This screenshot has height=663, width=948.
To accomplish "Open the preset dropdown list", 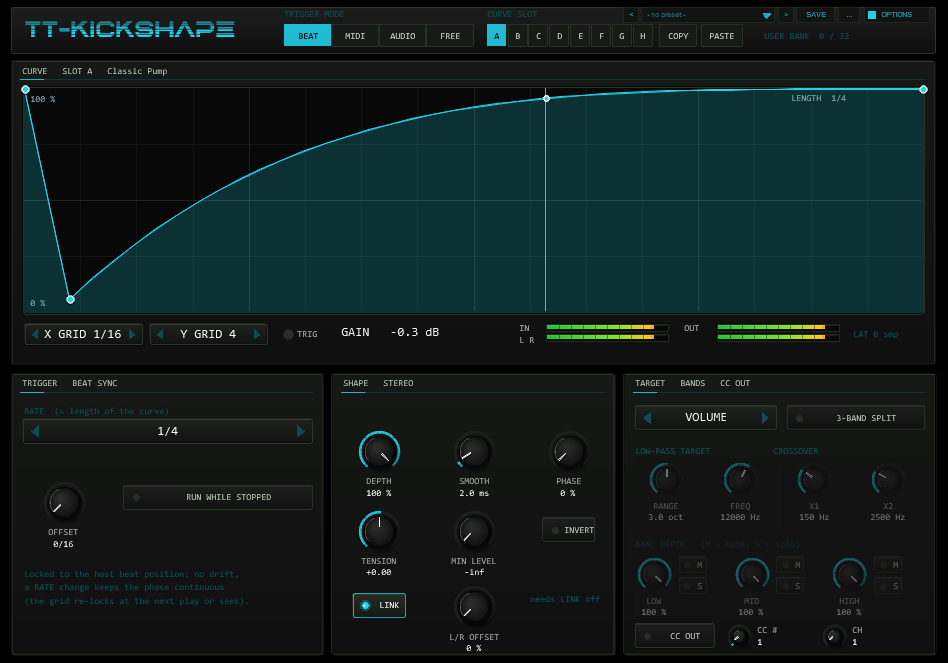I will click(x=709, y=15).
